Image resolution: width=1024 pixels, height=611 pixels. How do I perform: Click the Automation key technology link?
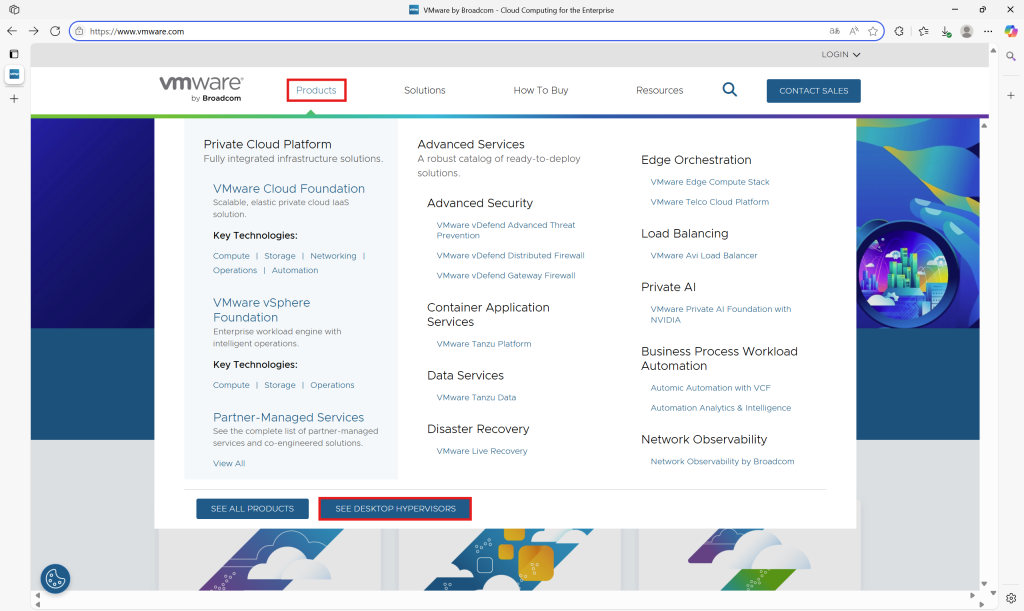295,270
